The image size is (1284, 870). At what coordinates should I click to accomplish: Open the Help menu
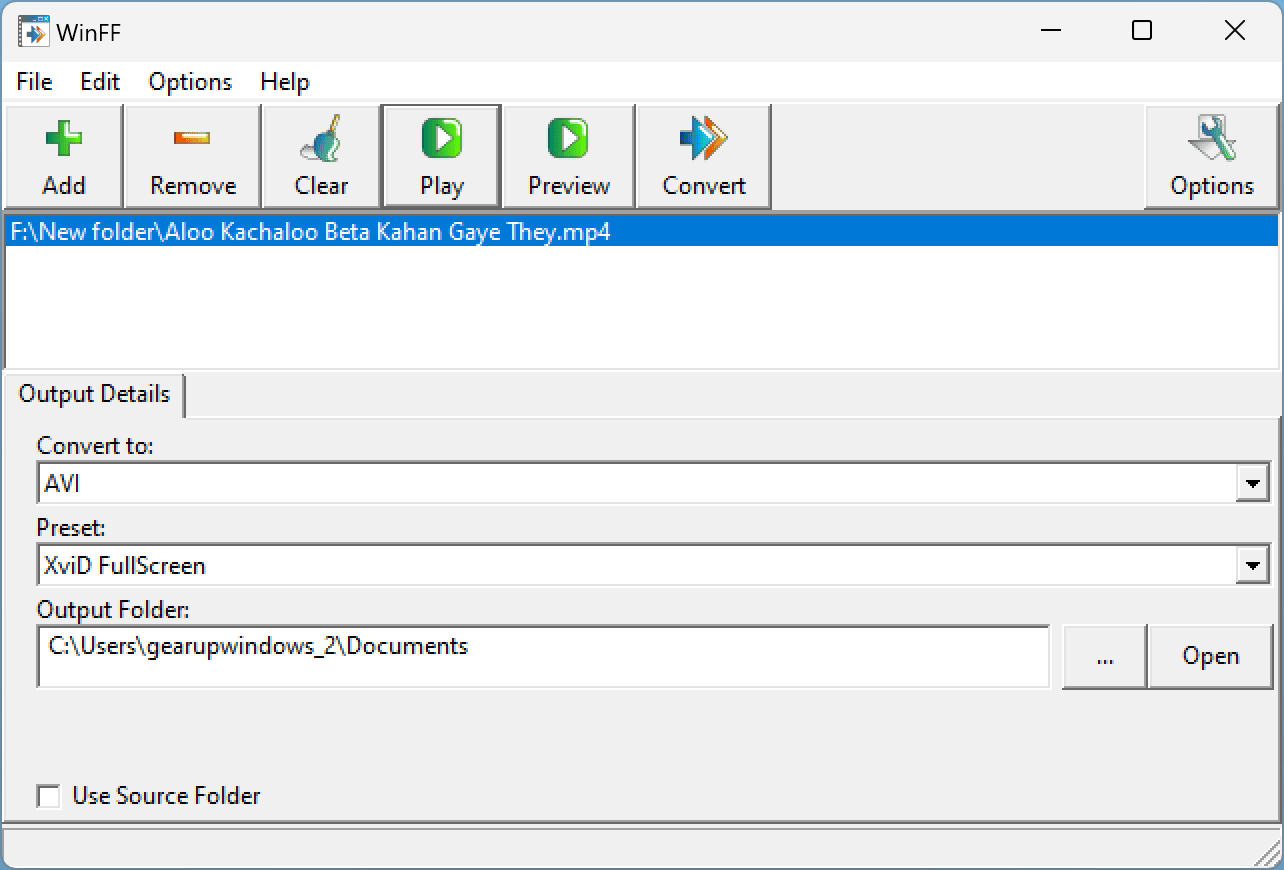tap(285, 82)
